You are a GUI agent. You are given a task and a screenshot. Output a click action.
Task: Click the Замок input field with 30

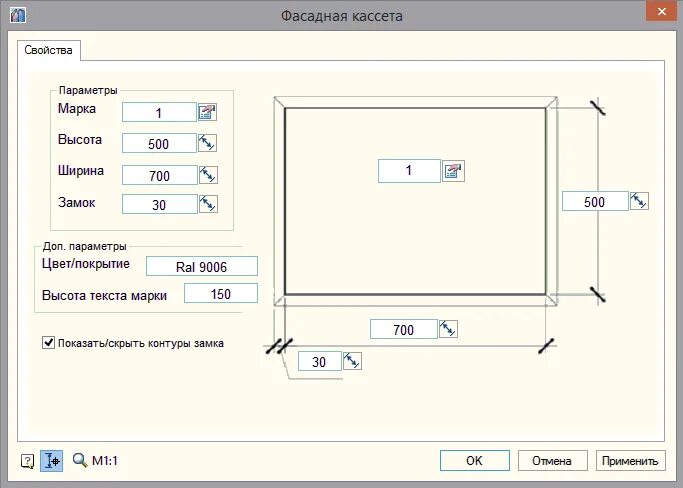(159, 204)
